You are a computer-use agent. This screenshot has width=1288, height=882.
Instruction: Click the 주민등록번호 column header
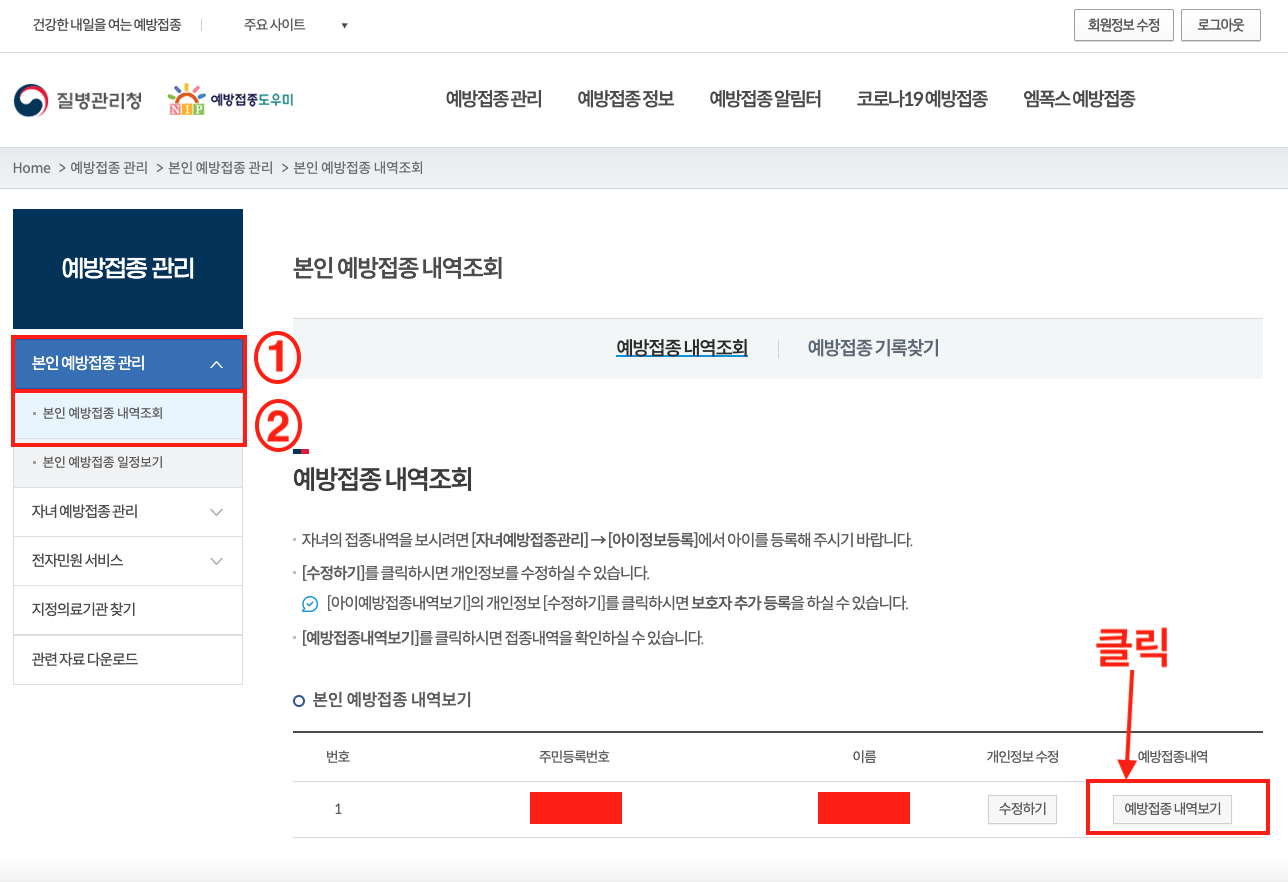click(x=574, y=757)
